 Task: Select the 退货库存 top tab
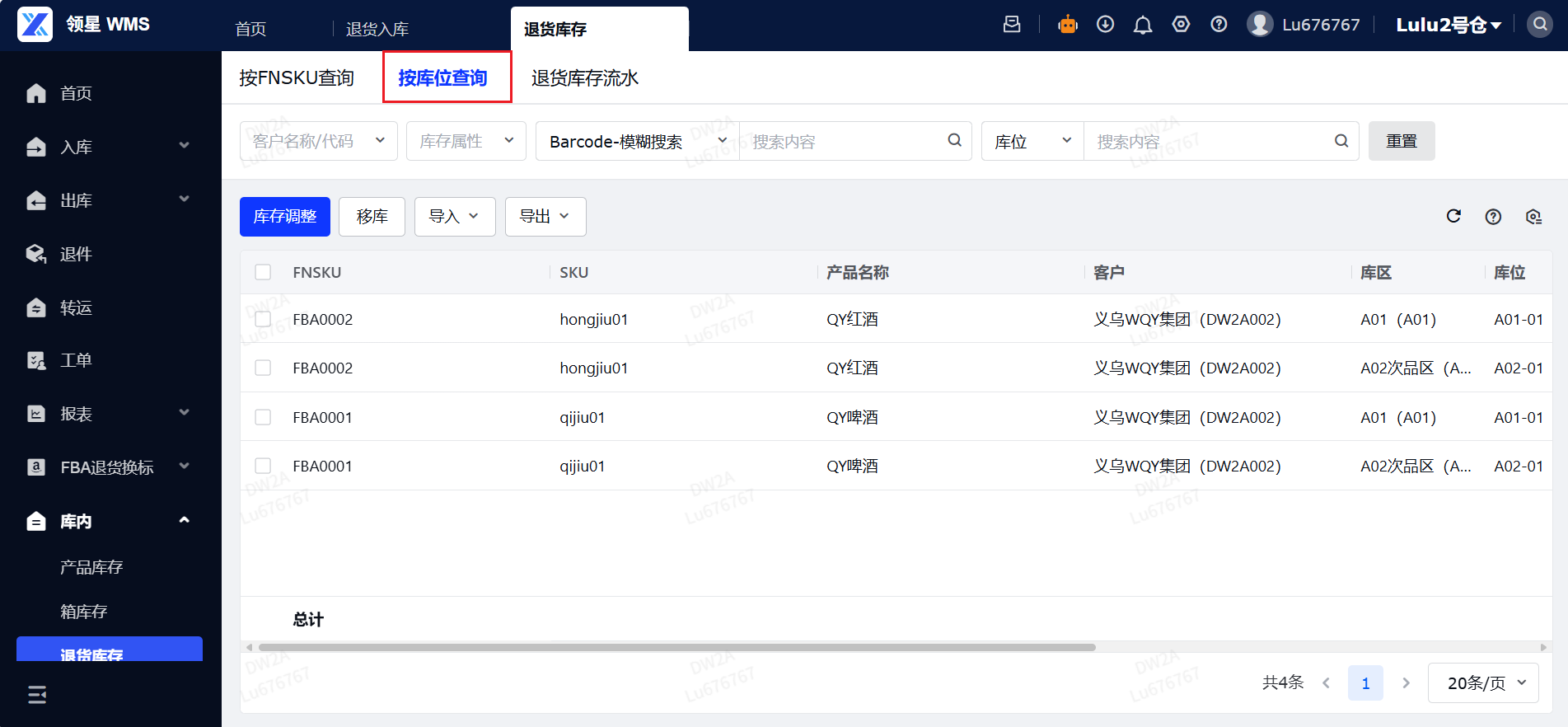point(600,29)
